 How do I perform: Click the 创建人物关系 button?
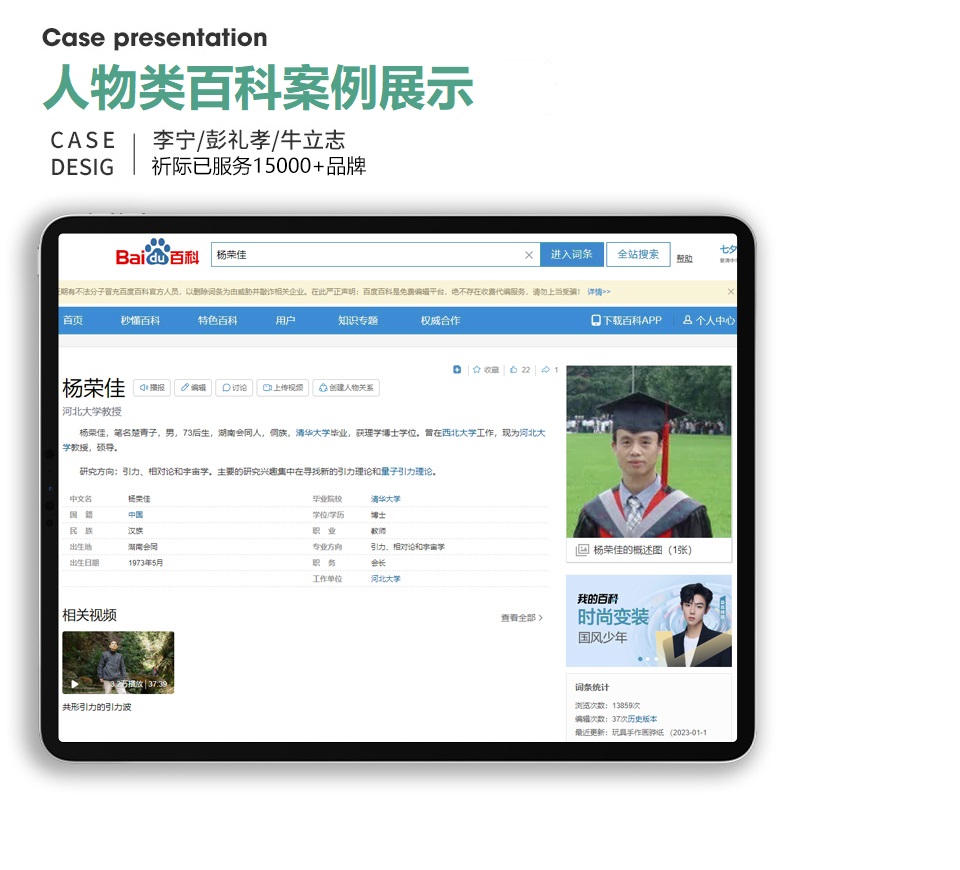pyautogui.click(x=345, y=388)
